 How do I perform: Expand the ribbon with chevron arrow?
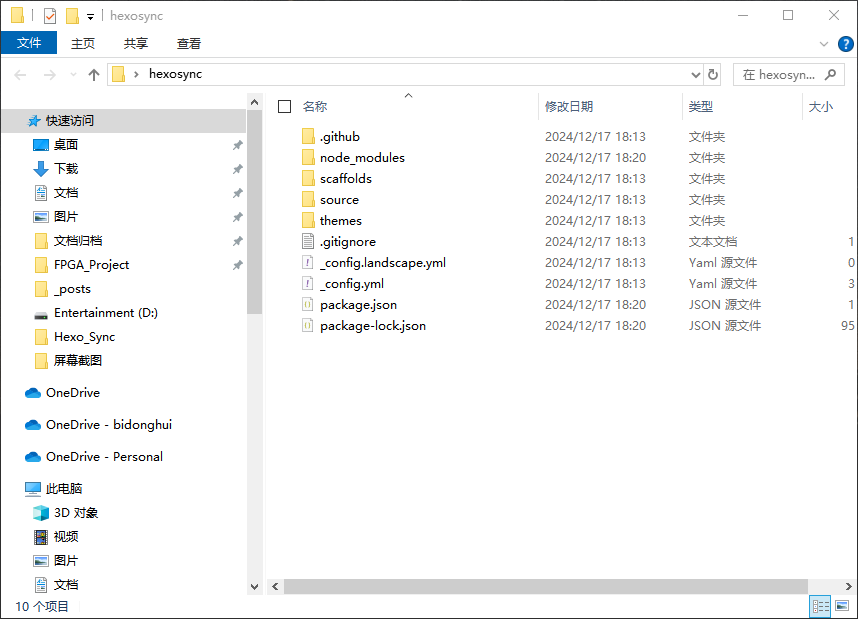(x=823, y=44)
